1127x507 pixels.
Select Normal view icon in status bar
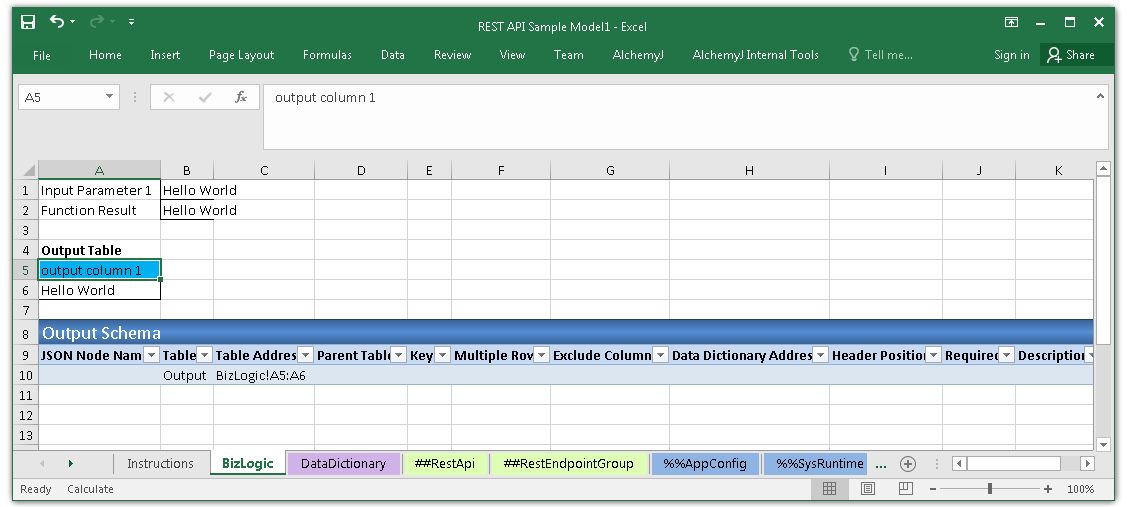click(x=829, y=489)
